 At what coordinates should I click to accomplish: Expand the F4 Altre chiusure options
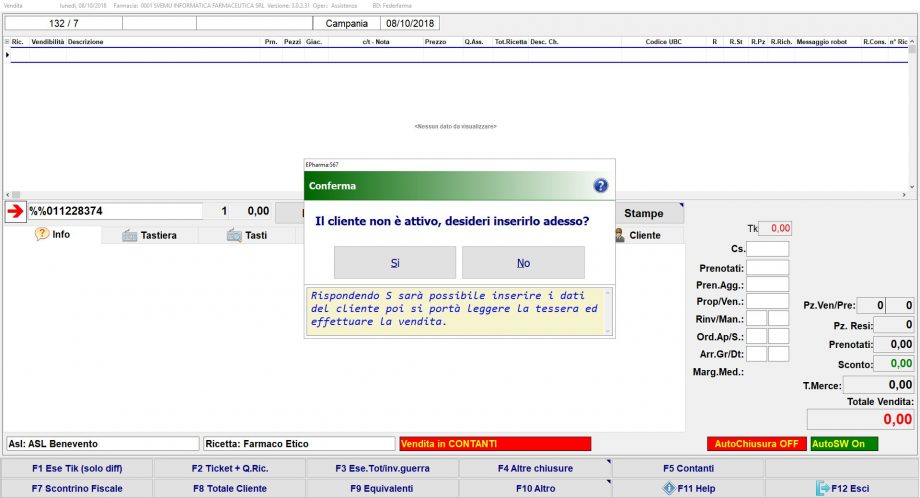coord(535,468)
